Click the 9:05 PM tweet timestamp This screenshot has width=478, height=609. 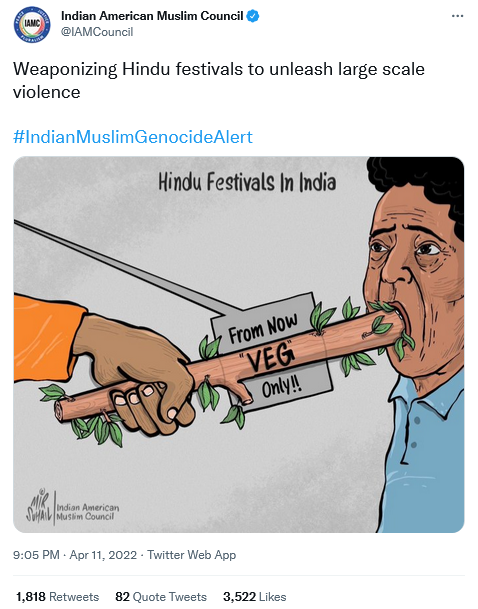tap(36, 555)
